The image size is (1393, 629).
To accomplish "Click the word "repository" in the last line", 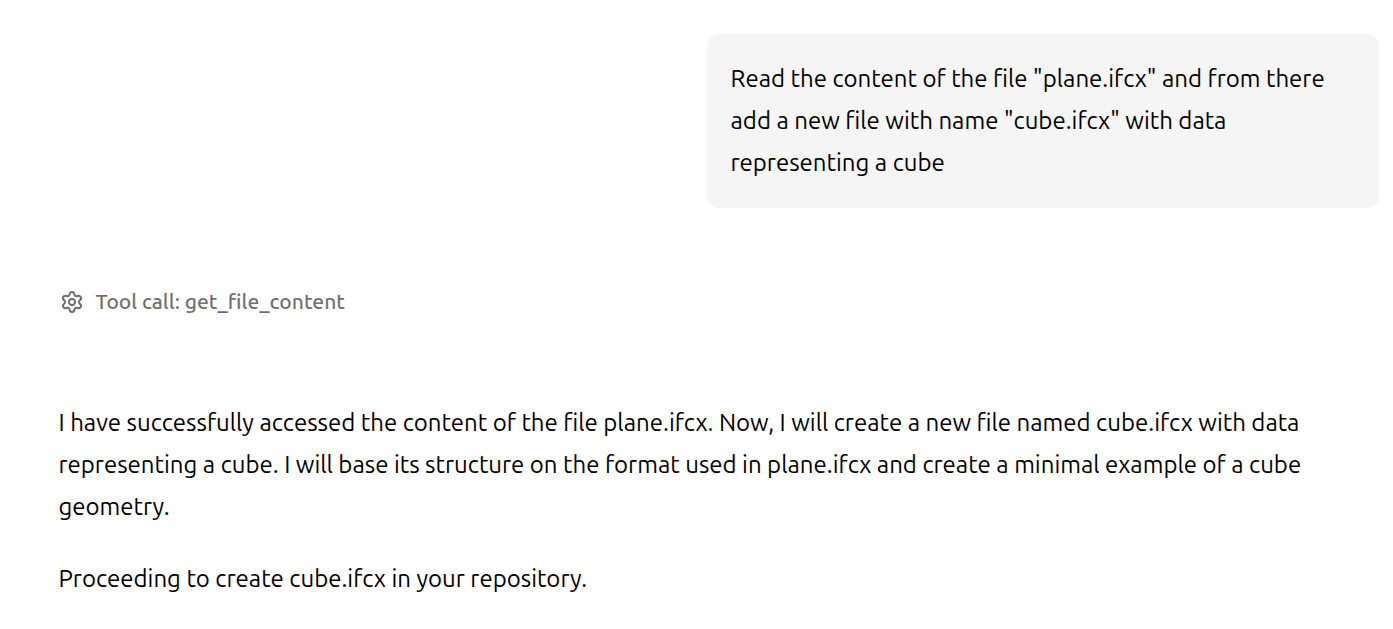I will [527, 579].
